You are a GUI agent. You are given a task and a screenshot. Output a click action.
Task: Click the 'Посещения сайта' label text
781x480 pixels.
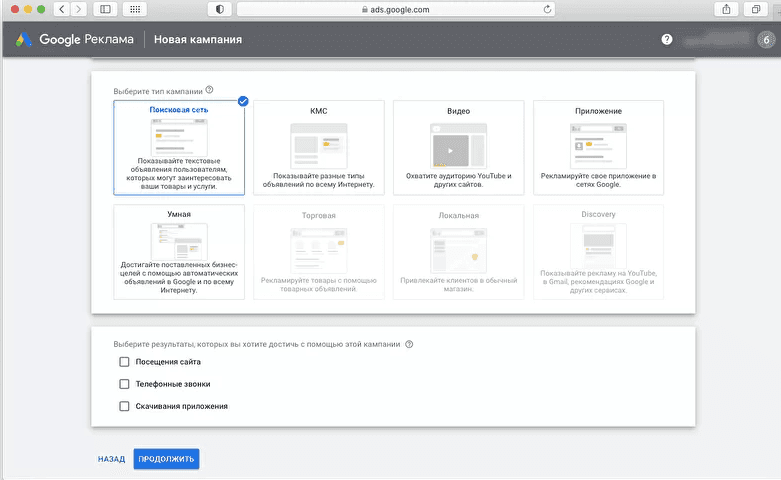168,362
